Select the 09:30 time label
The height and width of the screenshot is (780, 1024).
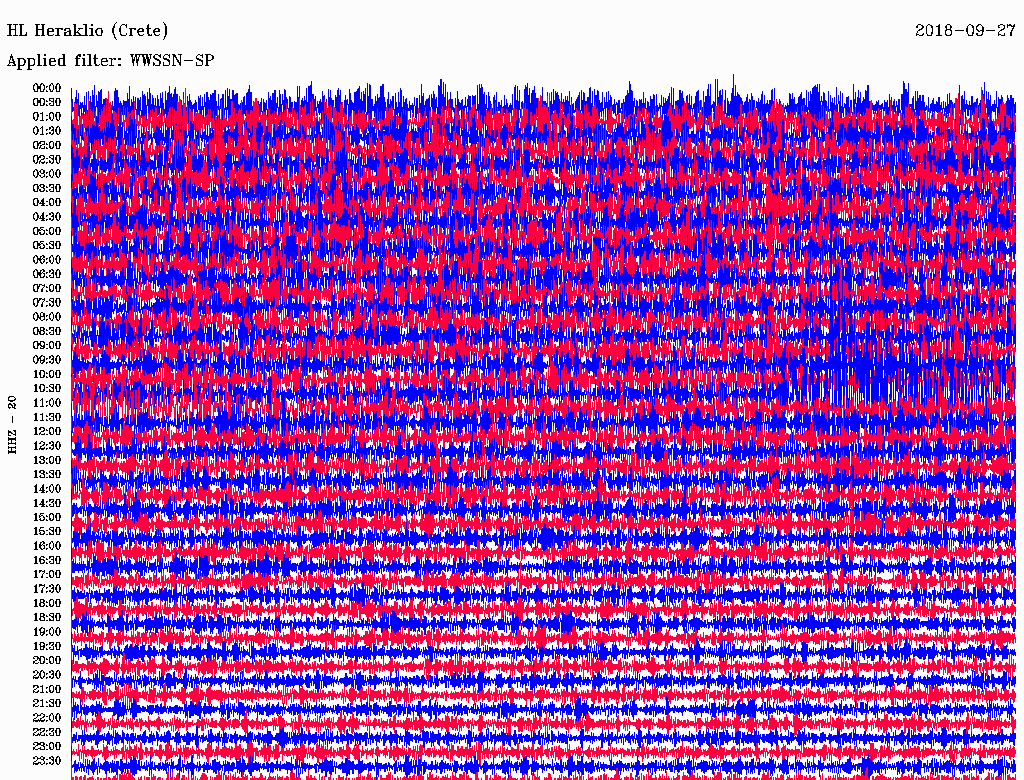click(46, 360)
